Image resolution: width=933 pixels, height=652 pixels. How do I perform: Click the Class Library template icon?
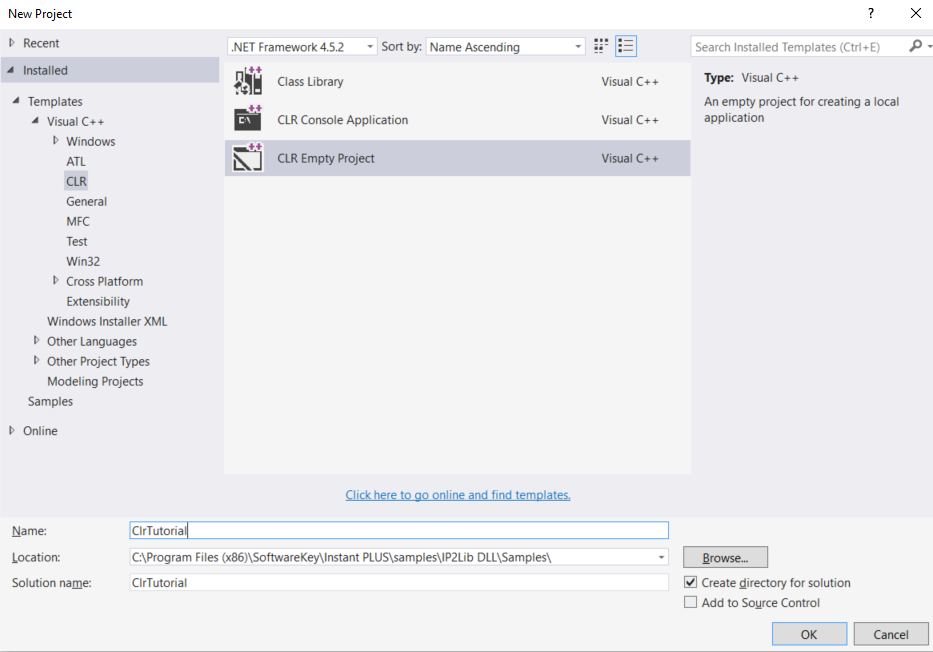pos(248,82)
